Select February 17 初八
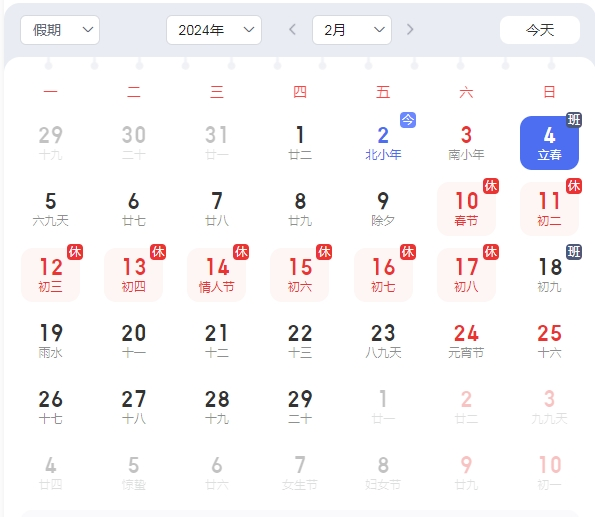The image size is (595, 517). [x=466, y=275]
